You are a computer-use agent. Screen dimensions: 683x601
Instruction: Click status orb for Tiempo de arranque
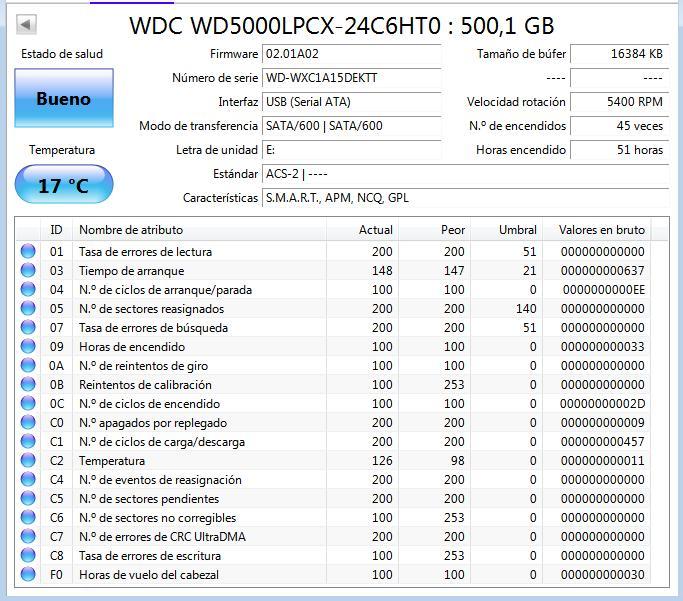coord(28,270)
